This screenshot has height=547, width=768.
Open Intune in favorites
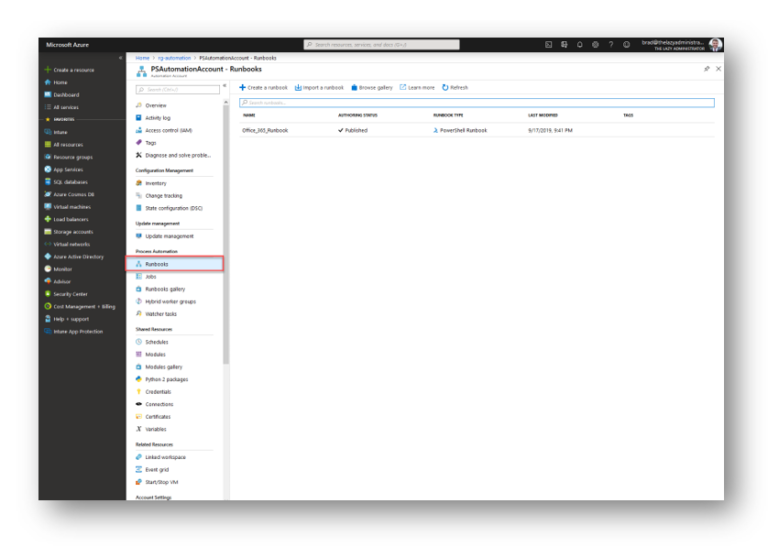coord(56,132)
